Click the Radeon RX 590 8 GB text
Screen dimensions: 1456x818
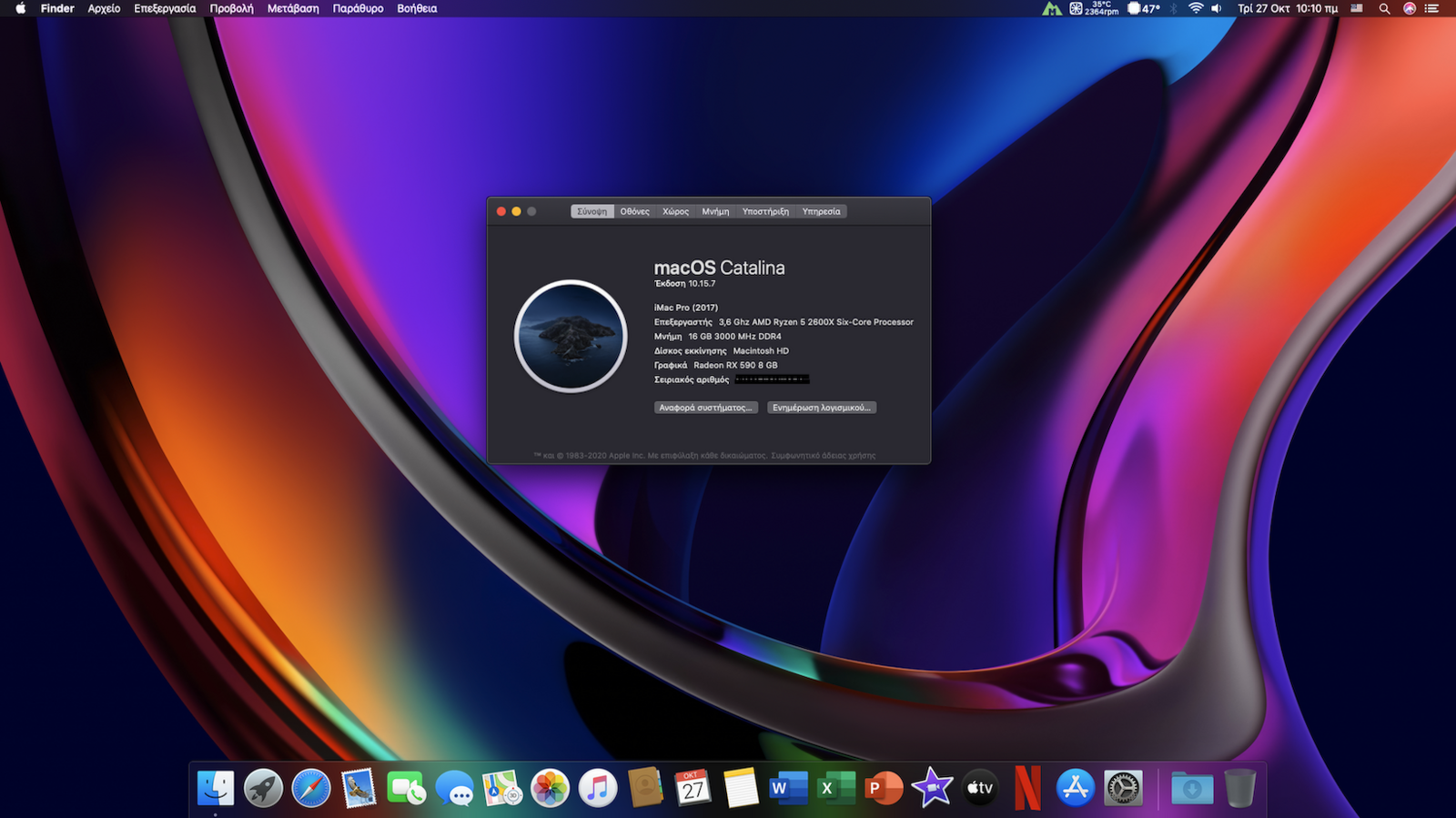735,366
